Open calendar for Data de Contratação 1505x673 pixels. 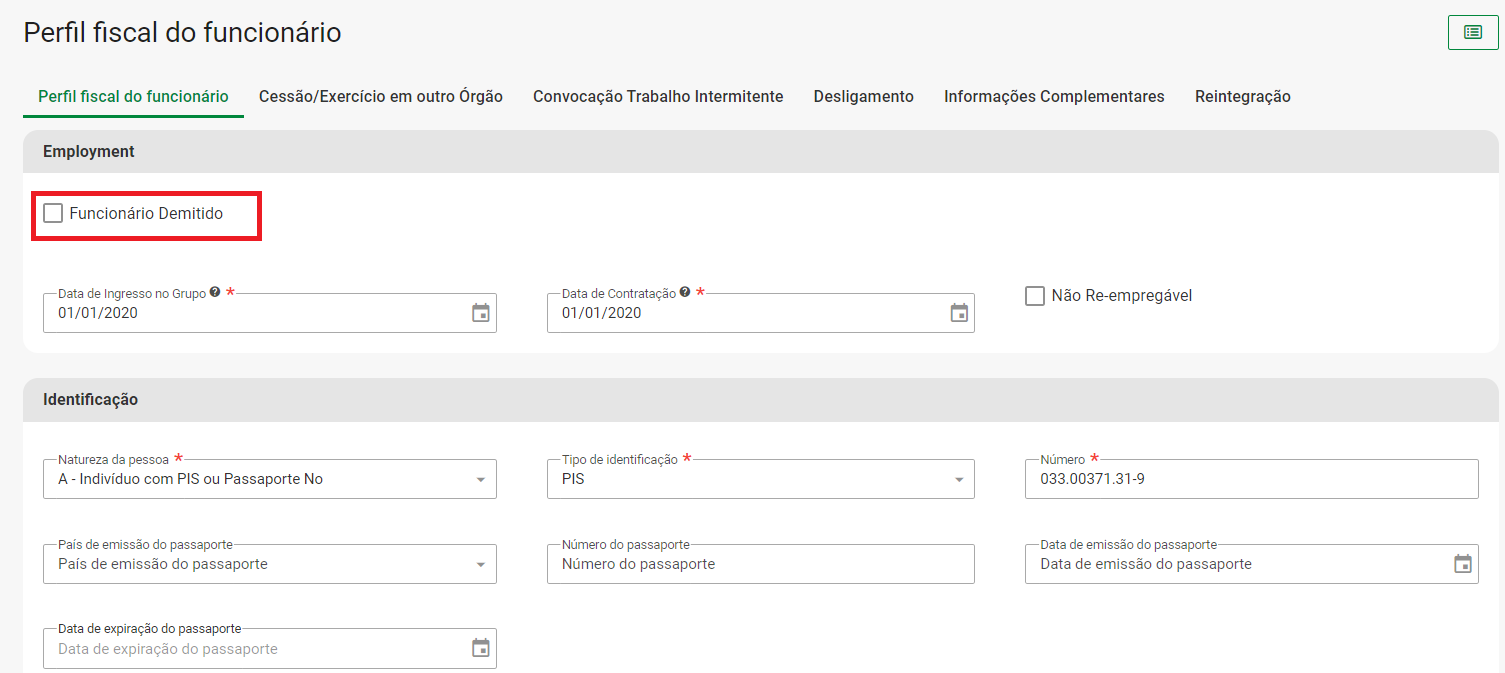(958, 313)
